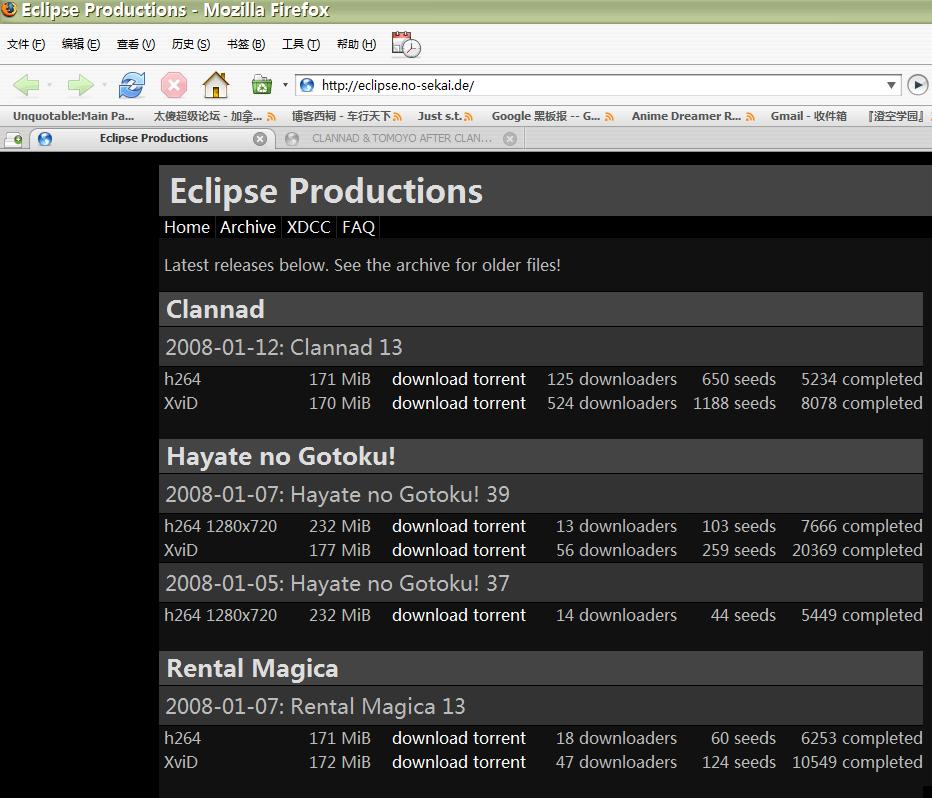Screen dimensions: 932x798
Task: Open the 书签 (B) menu
Action: [246, 45]
